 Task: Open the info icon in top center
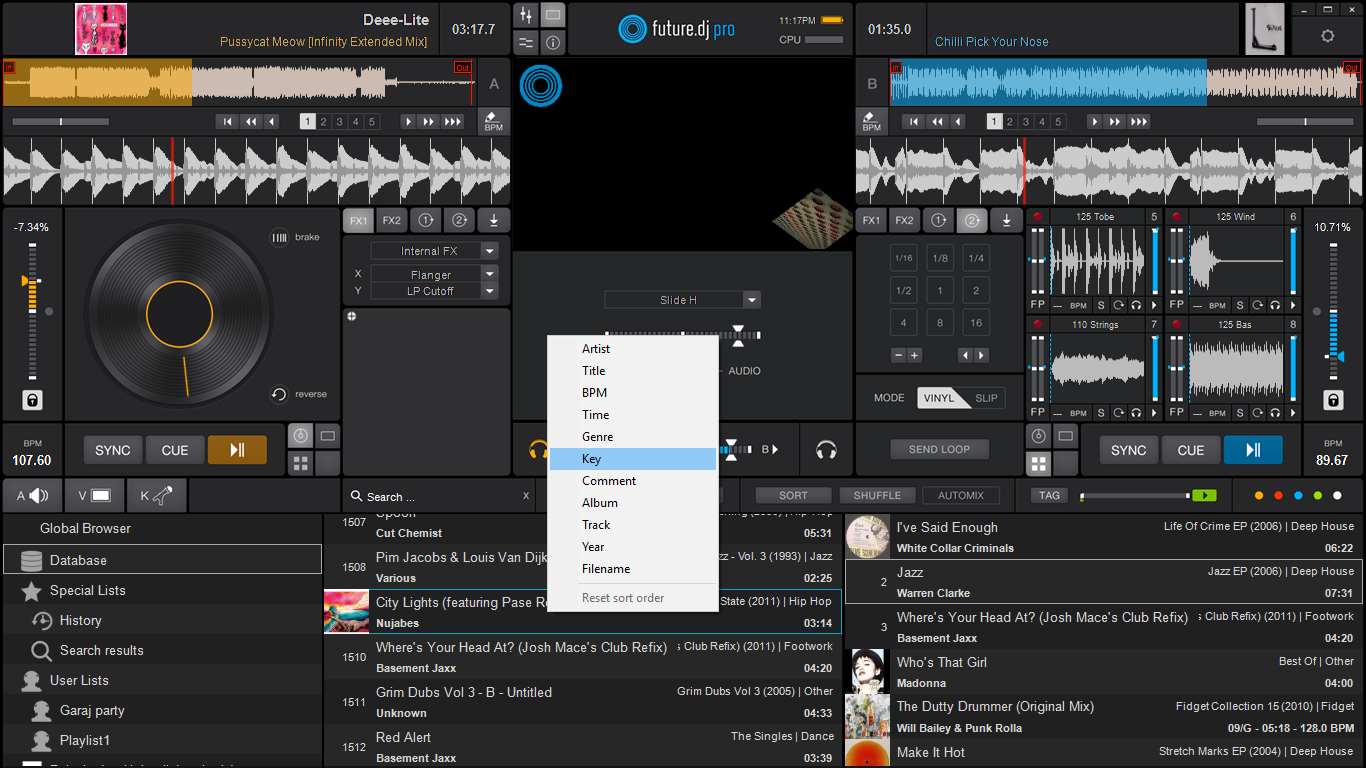click(x=553, y=43)
